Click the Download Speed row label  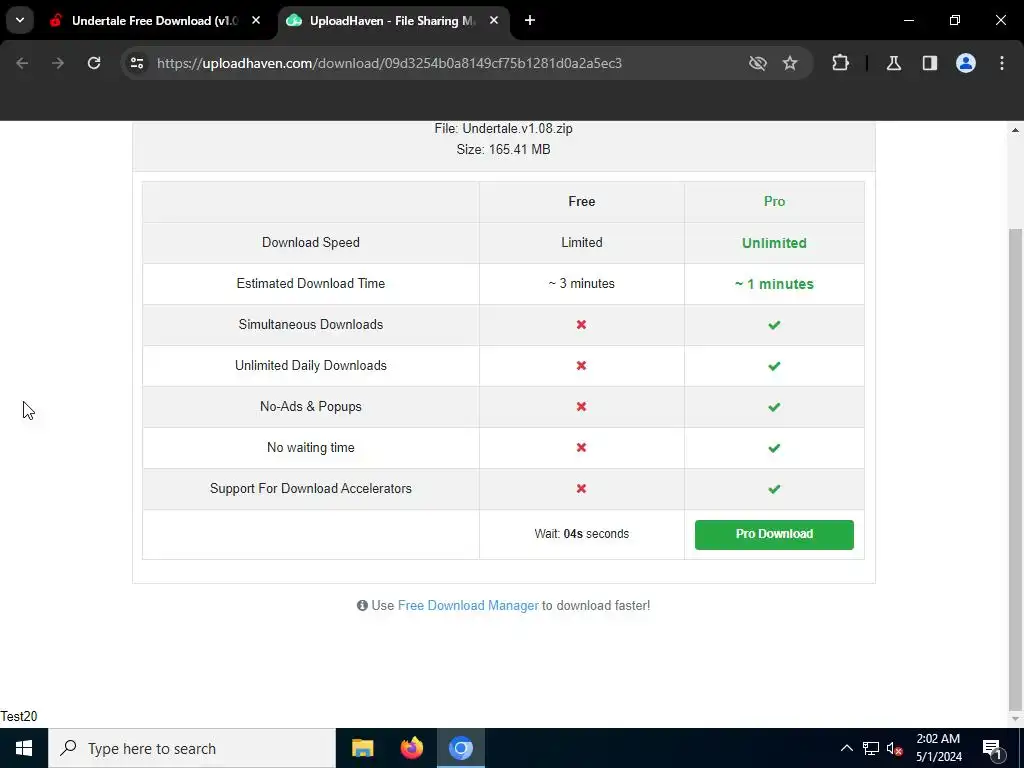pyautogui.click(x=311, y=242)
